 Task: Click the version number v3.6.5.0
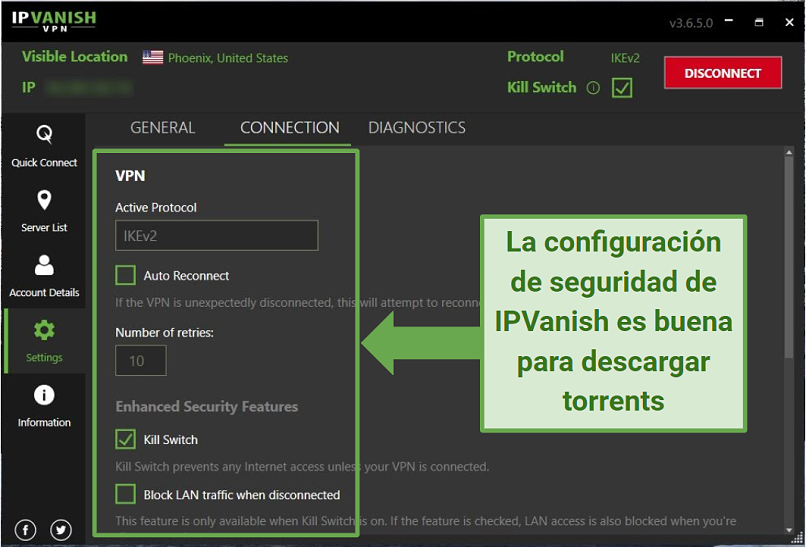[691, 23]
